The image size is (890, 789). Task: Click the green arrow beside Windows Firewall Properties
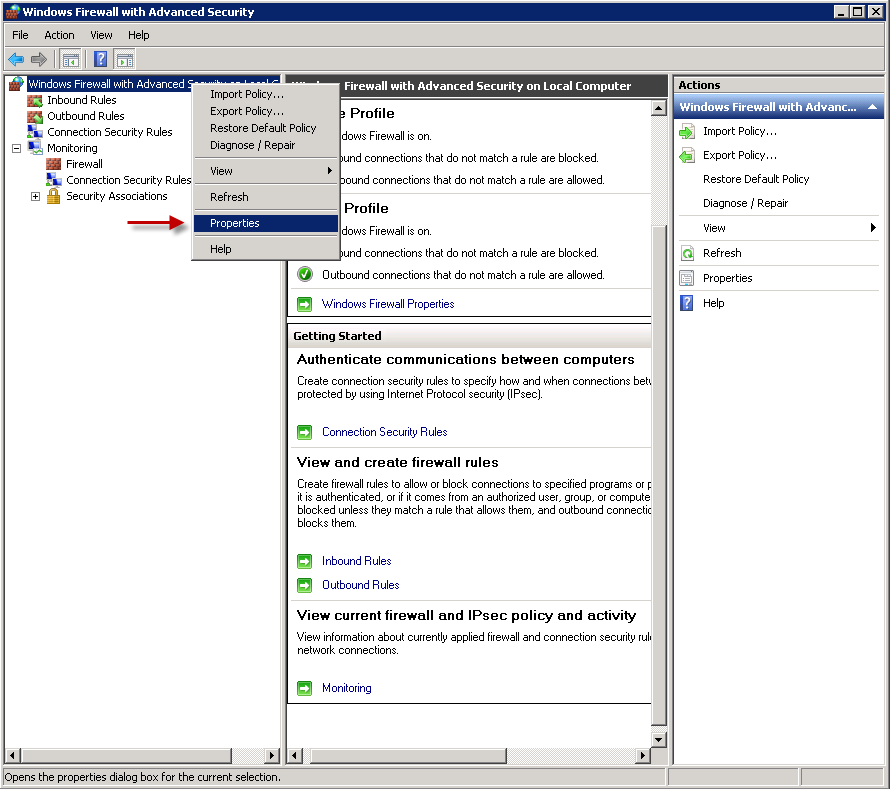[305, 304]
